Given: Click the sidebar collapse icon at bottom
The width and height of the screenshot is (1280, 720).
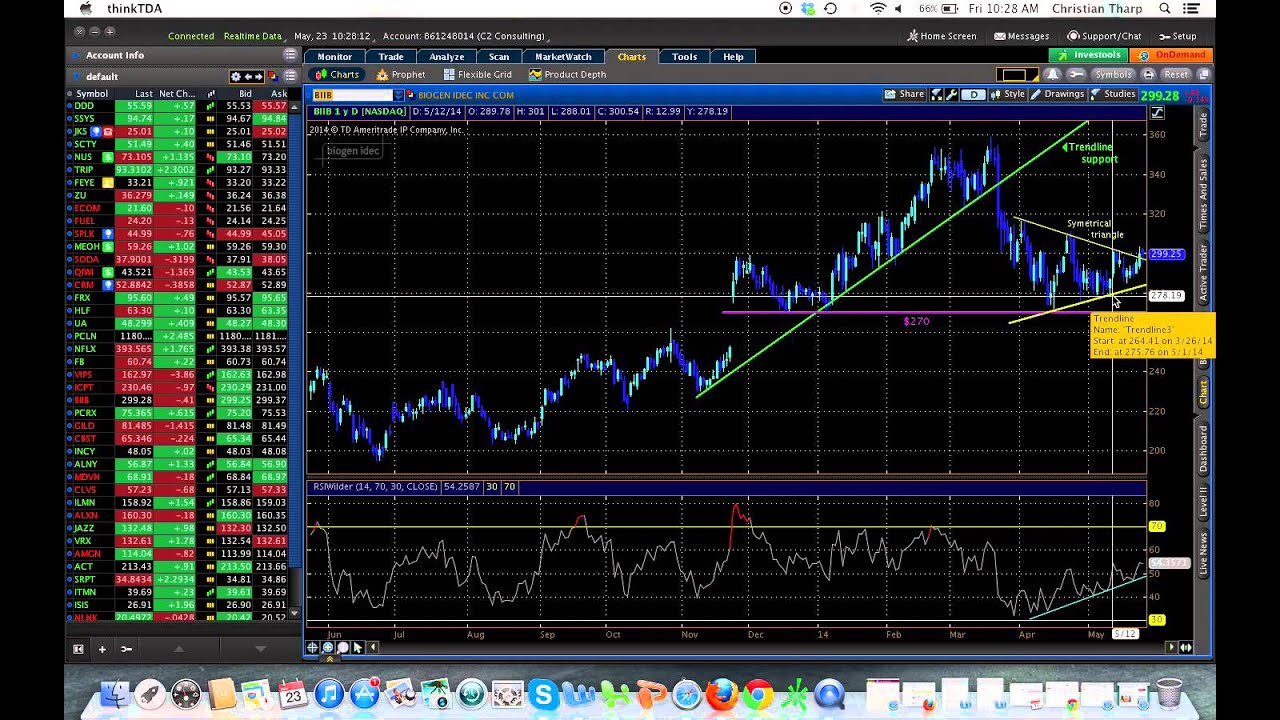Looking at the screenshot, I should tap(78, 649).
